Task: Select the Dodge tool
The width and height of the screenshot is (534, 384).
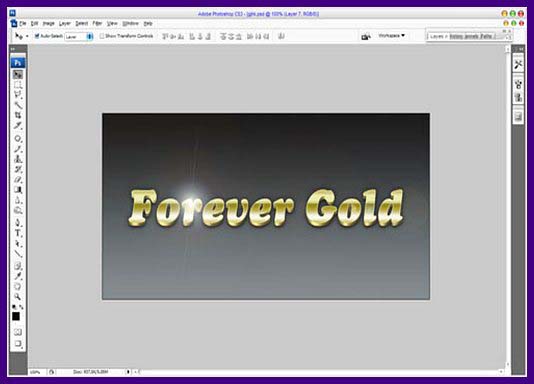Action: click(18, 211)
